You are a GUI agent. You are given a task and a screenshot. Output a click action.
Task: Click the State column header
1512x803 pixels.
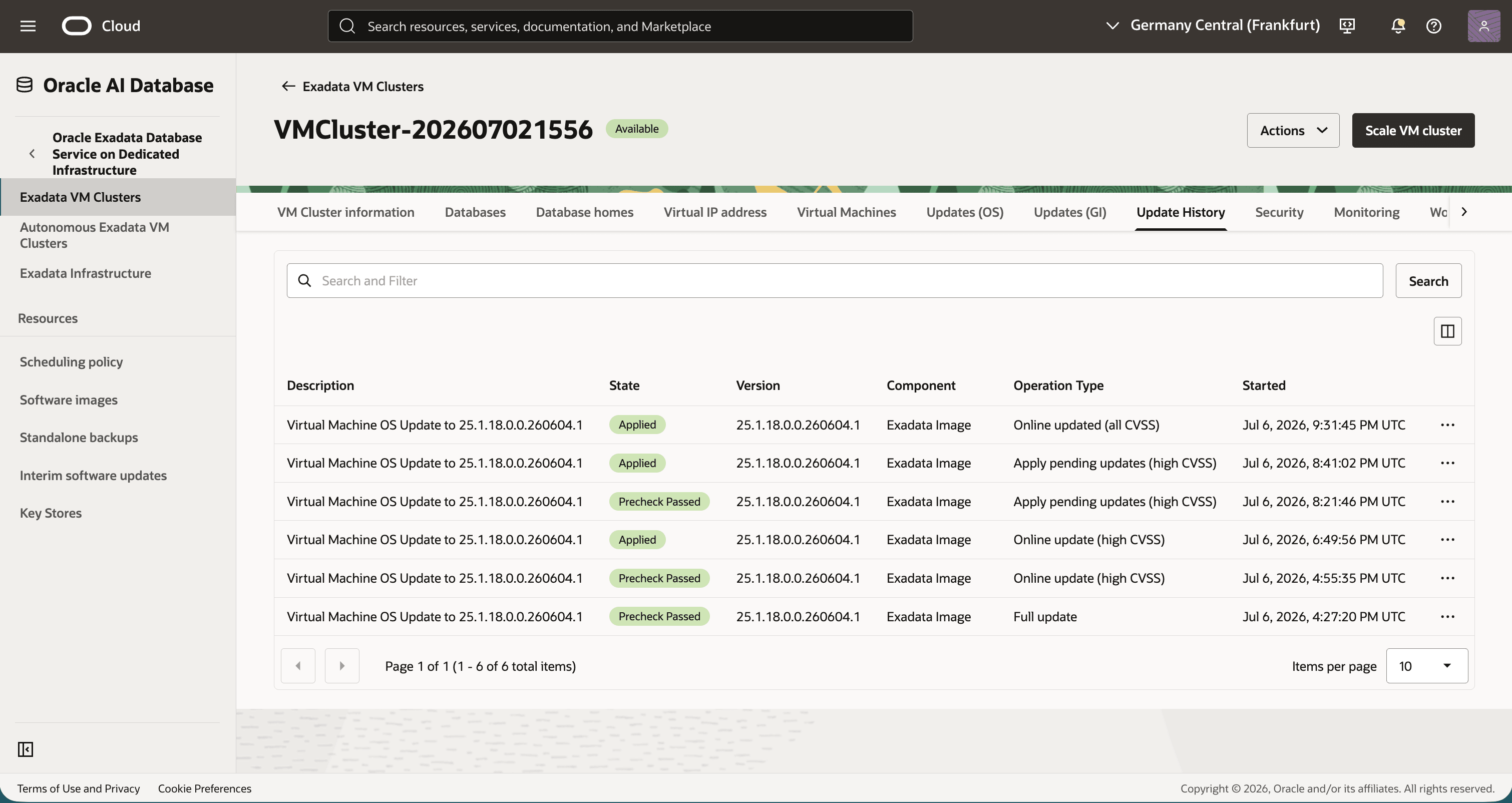tap(624, 385)
